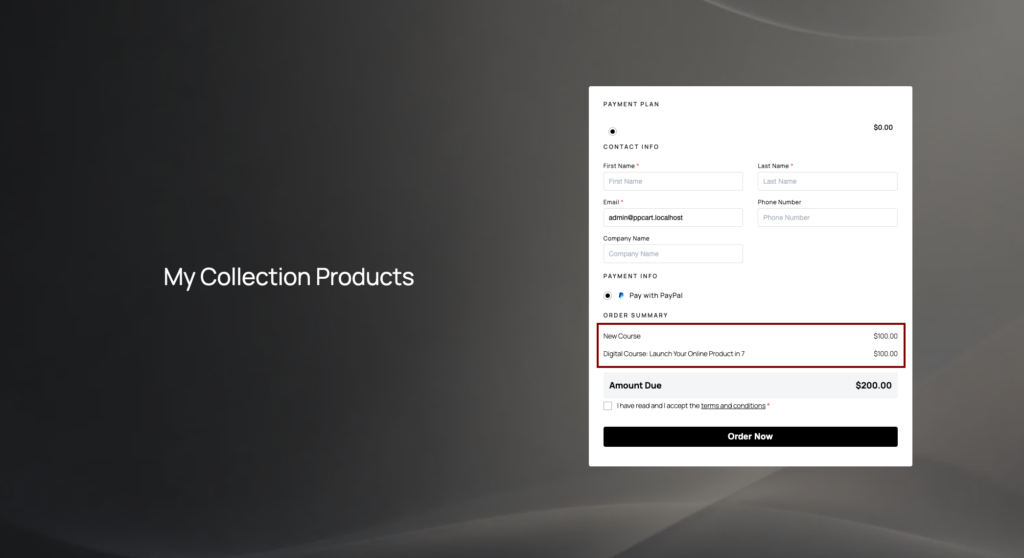1024x558 pixels.
Task: Click the Email field containing admin@ppcart.localhost
Action: coord(673,218)
